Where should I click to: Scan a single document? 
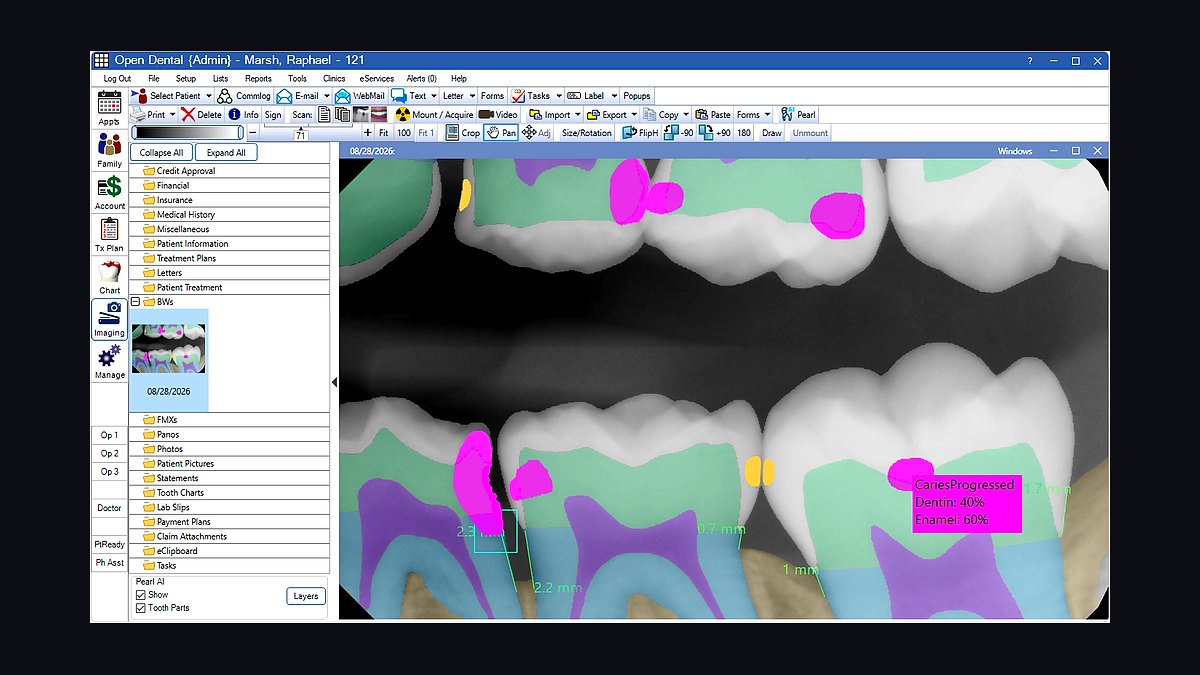pos(324,115)
